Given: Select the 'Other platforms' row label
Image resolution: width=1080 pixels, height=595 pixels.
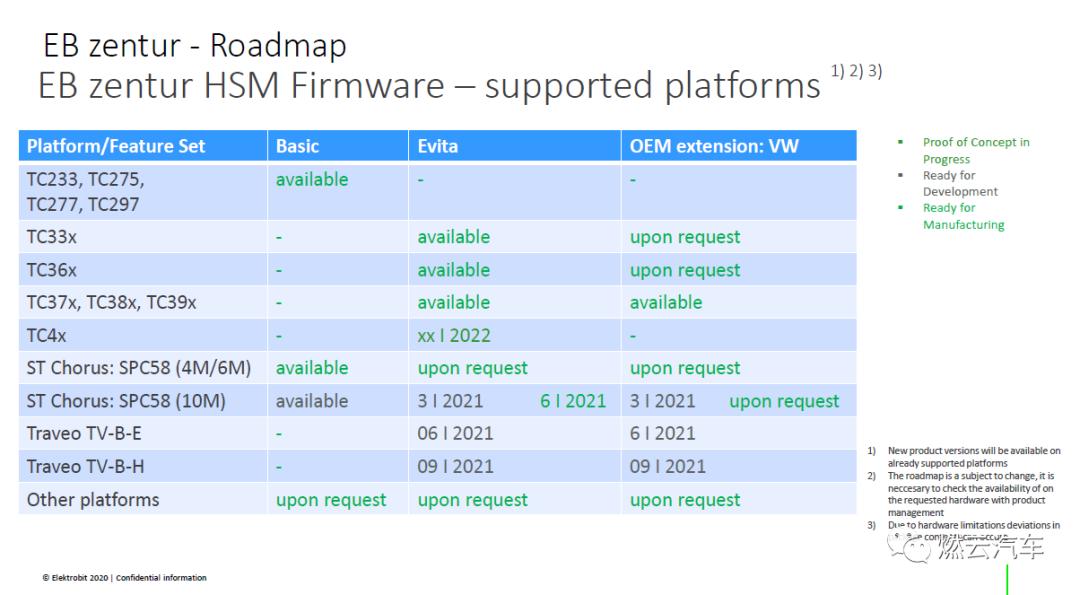Looking at the screenshot, I should tap(93, 500).
